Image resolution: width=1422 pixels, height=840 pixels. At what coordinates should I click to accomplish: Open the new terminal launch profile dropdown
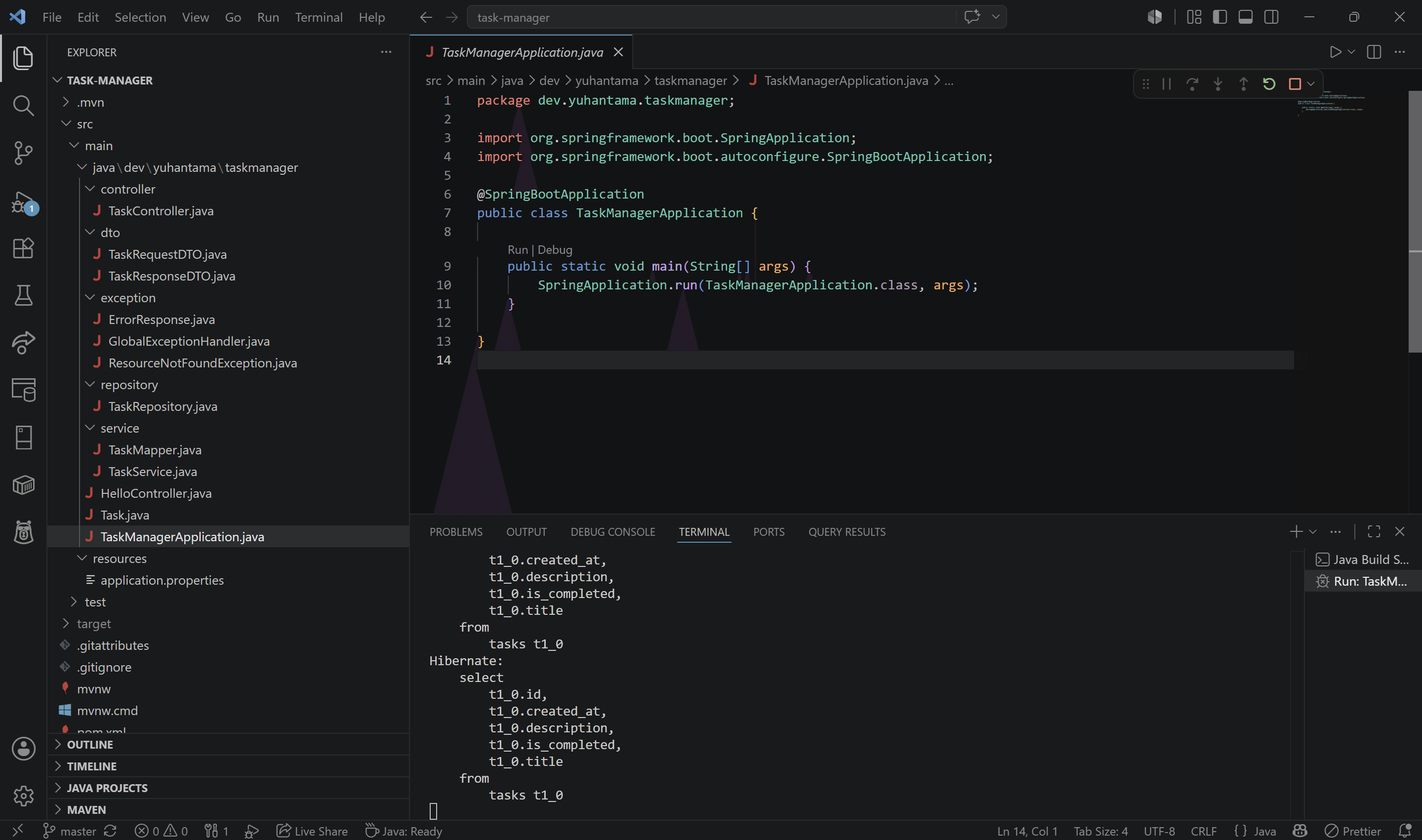tap(1313, 531)
